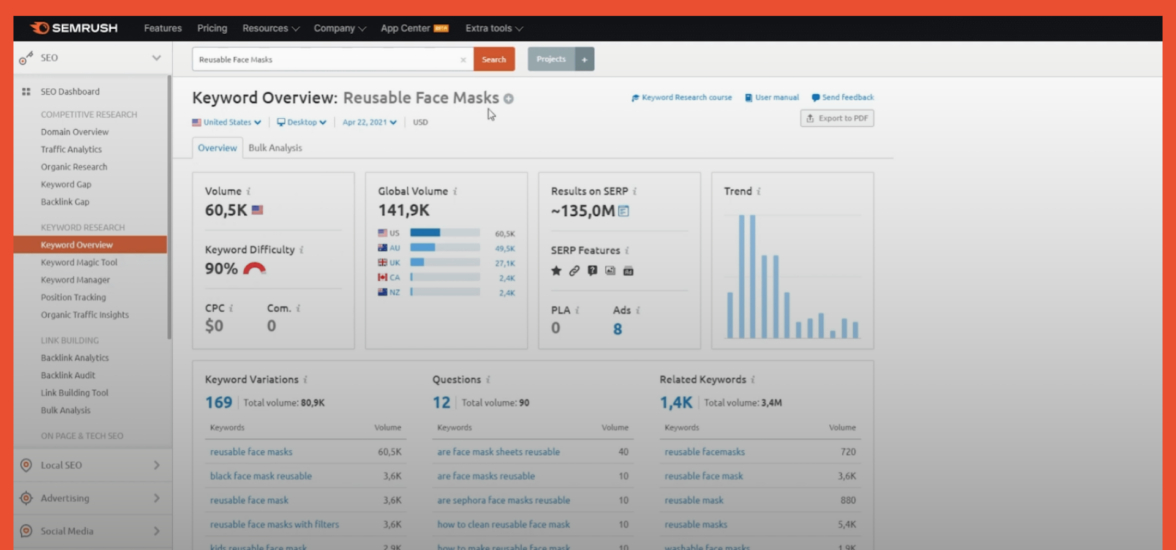Click the Results on SERP info icon
The width and height of the screenshot is (1176, 550).
tap(634, 191)
